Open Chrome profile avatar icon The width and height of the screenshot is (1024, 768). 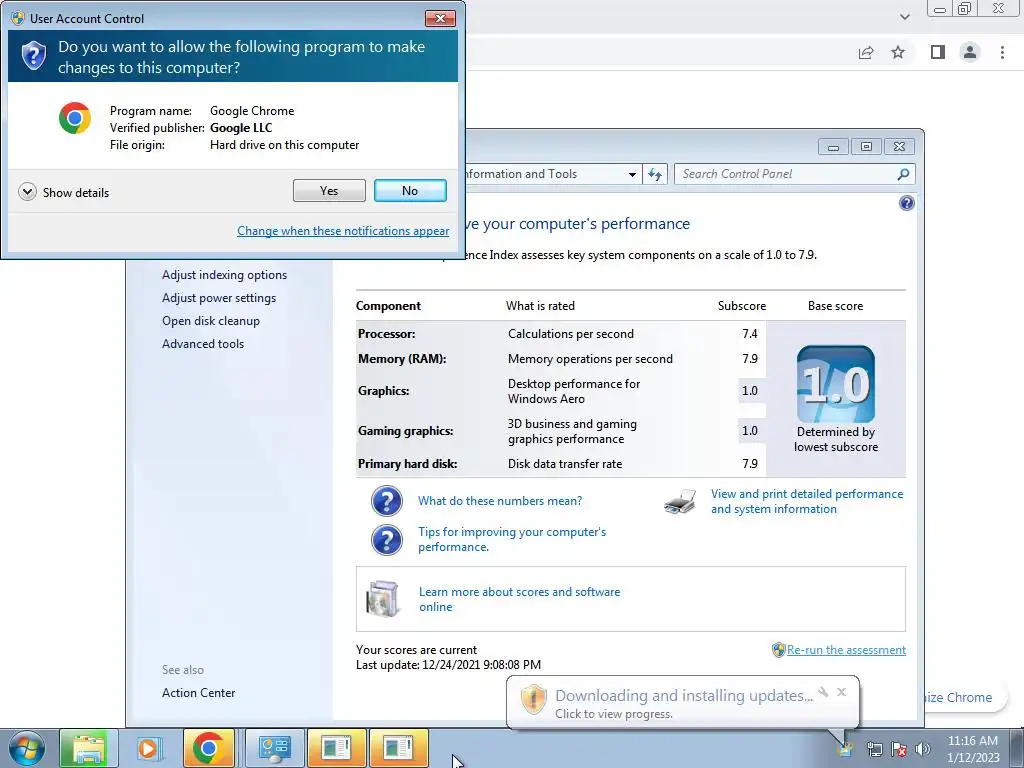click(x=970, y=52)
